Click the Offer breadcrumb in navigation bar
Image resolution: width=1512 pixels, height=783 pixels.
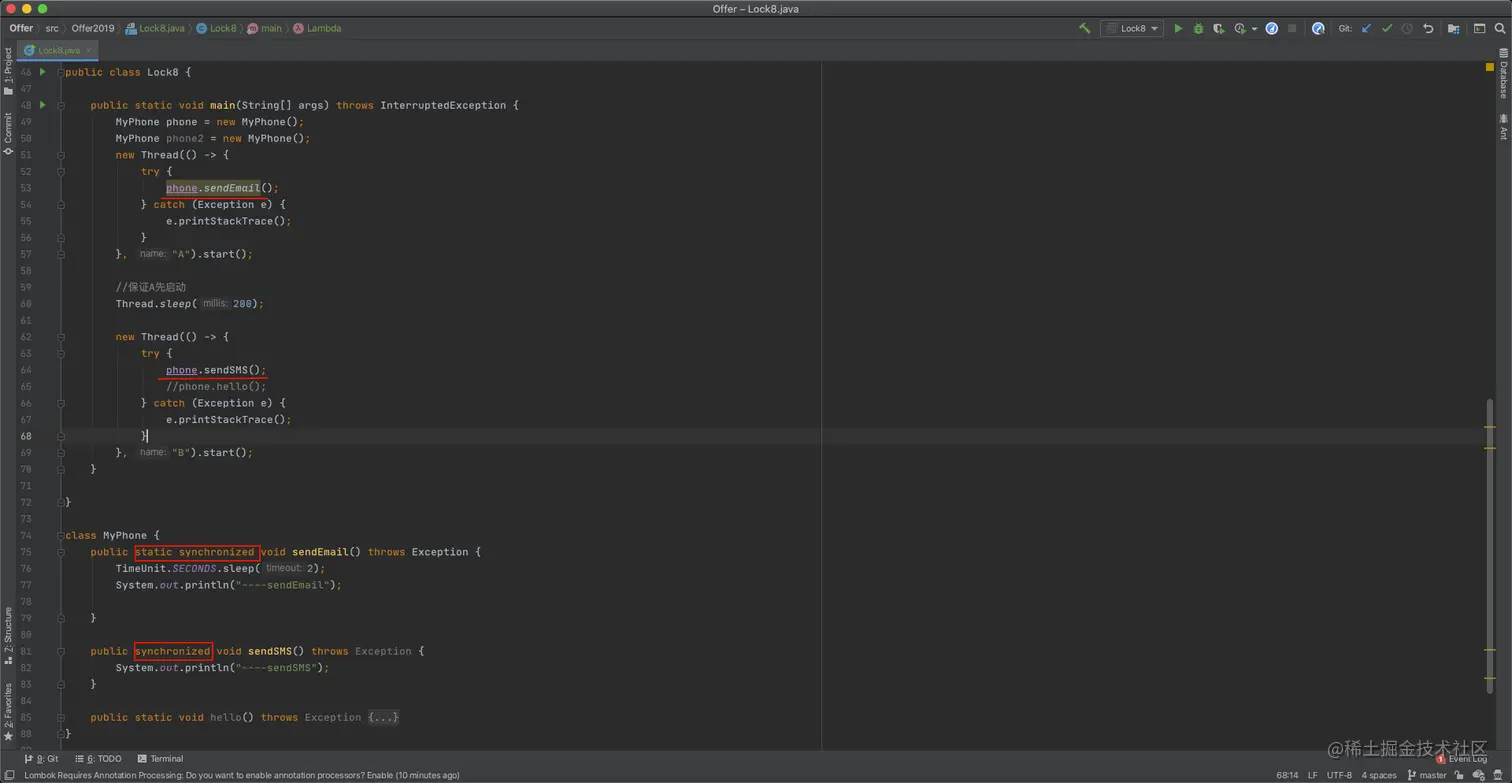pyautogui.click(x=21, y=29)
